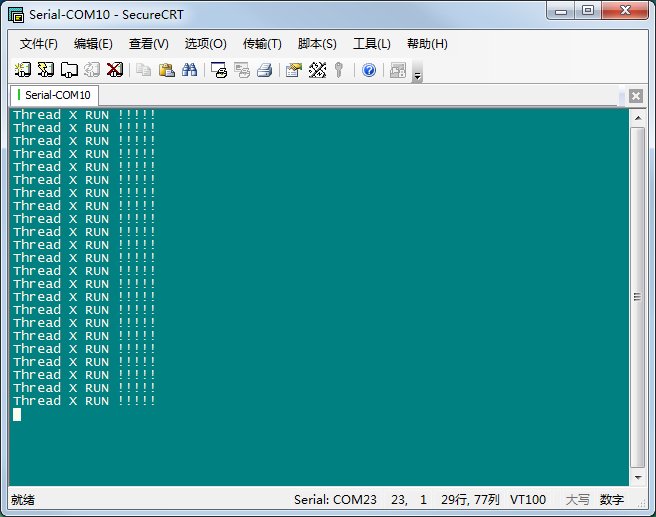Open the 工具(L) menu
This screenshot has width=656, height=517.
[x=372, y=44]
